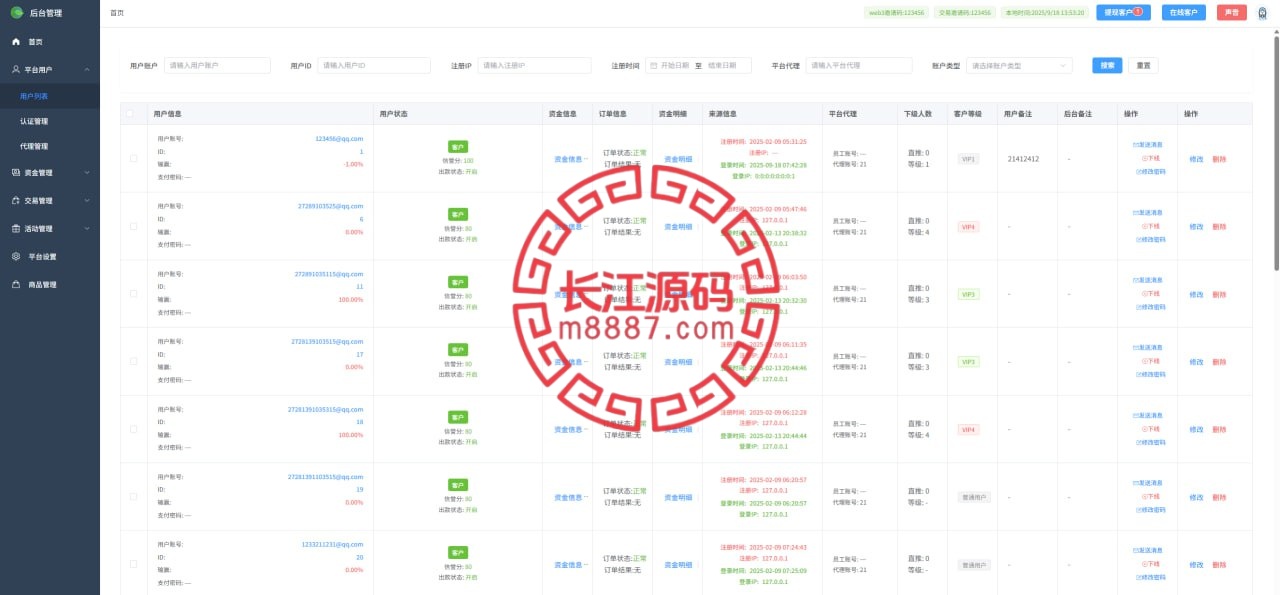Tick the select-all checkbox in table header
The image size is (1280, 595).
pos(128,114)
